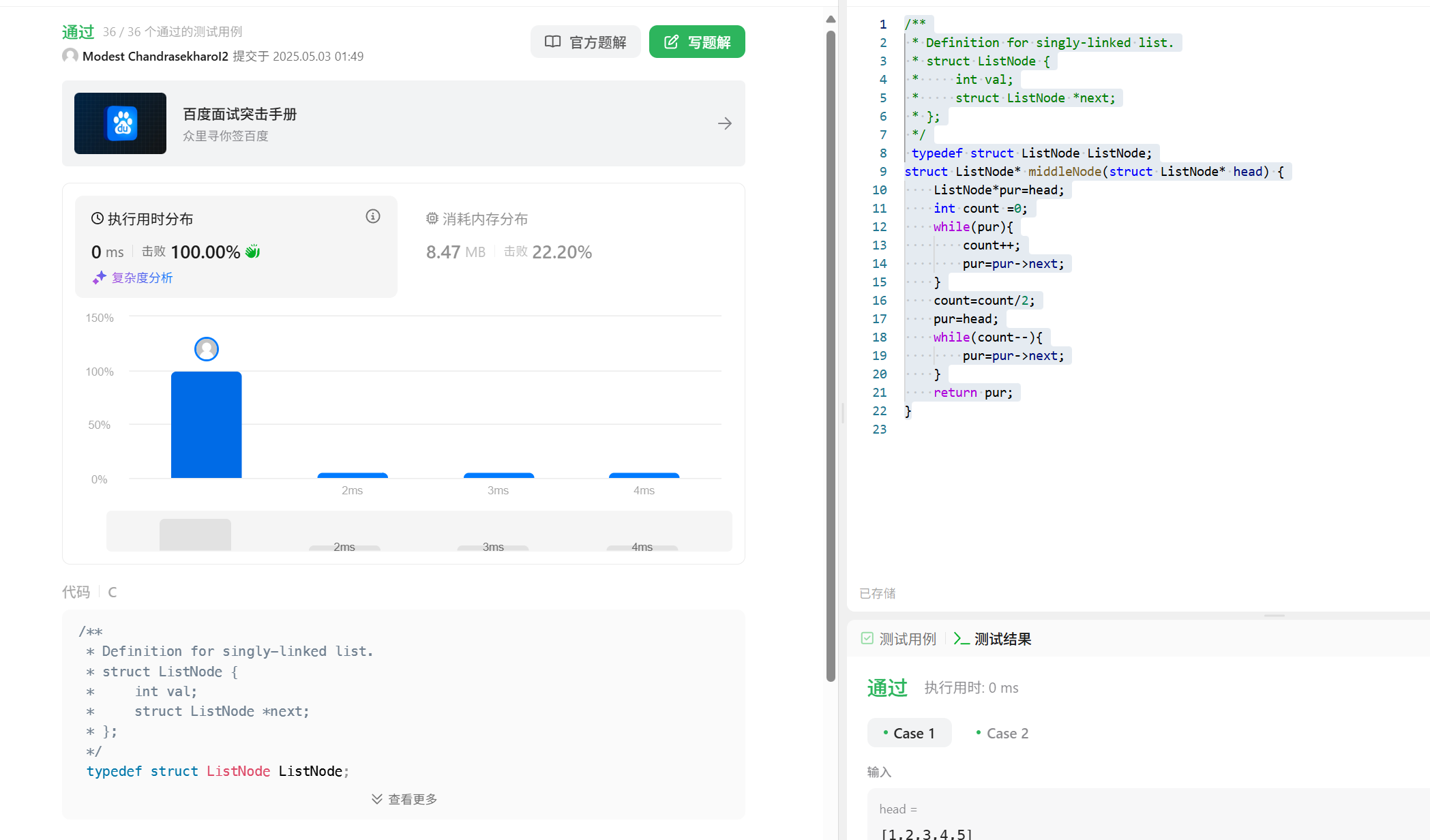This screenshot has height=840, width=1430.
Task: Select the 测试结果 tab
Action: (x=993, y=639)
